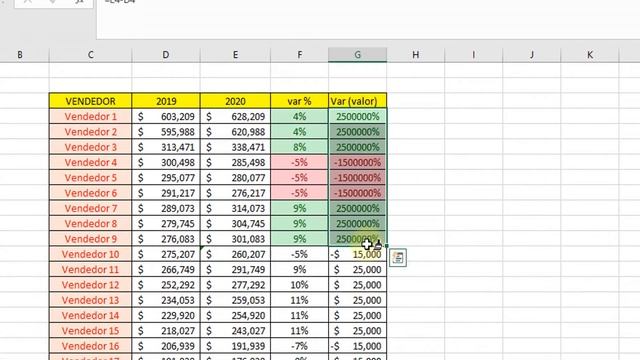Select column B header
640x360 pixels.
20,55
